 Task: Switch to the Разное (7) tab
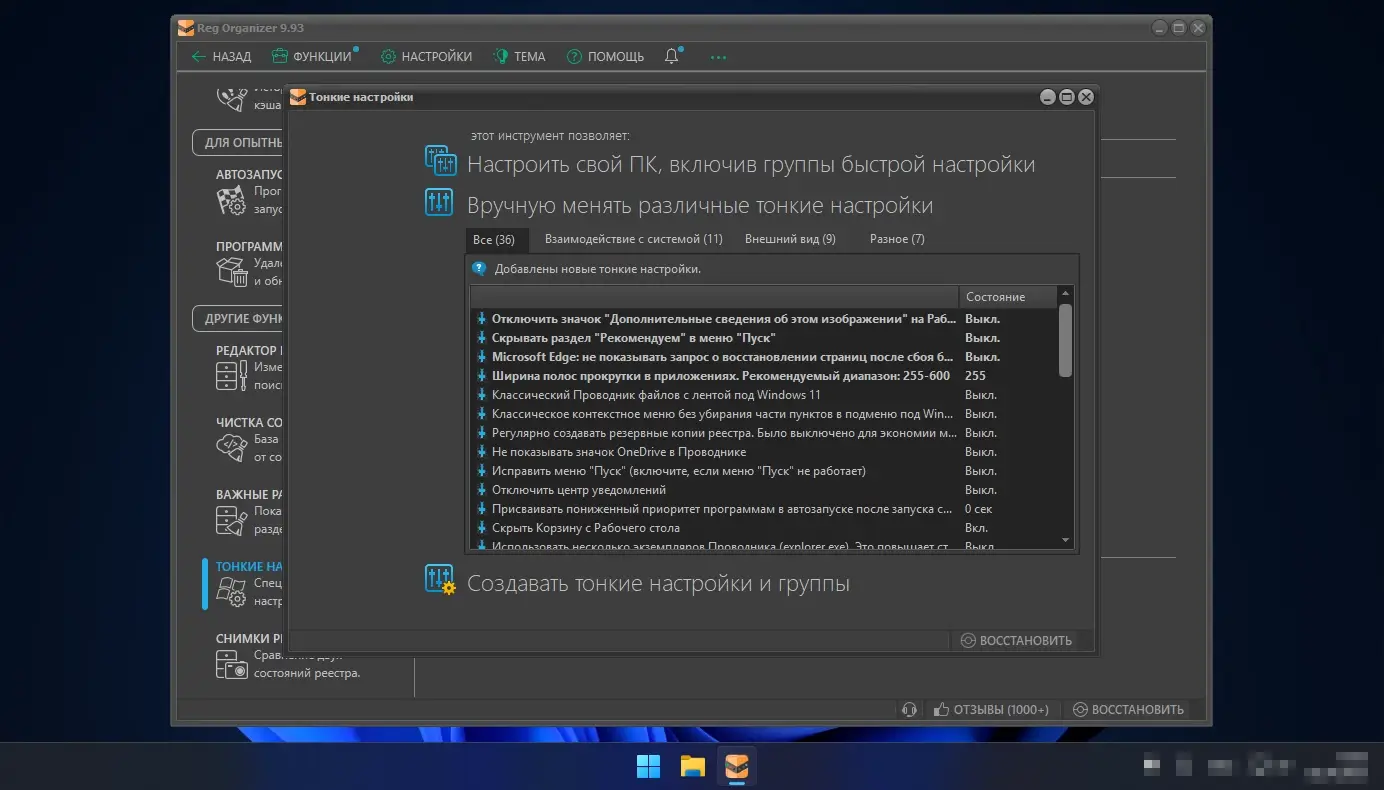[x=897, y=239]
